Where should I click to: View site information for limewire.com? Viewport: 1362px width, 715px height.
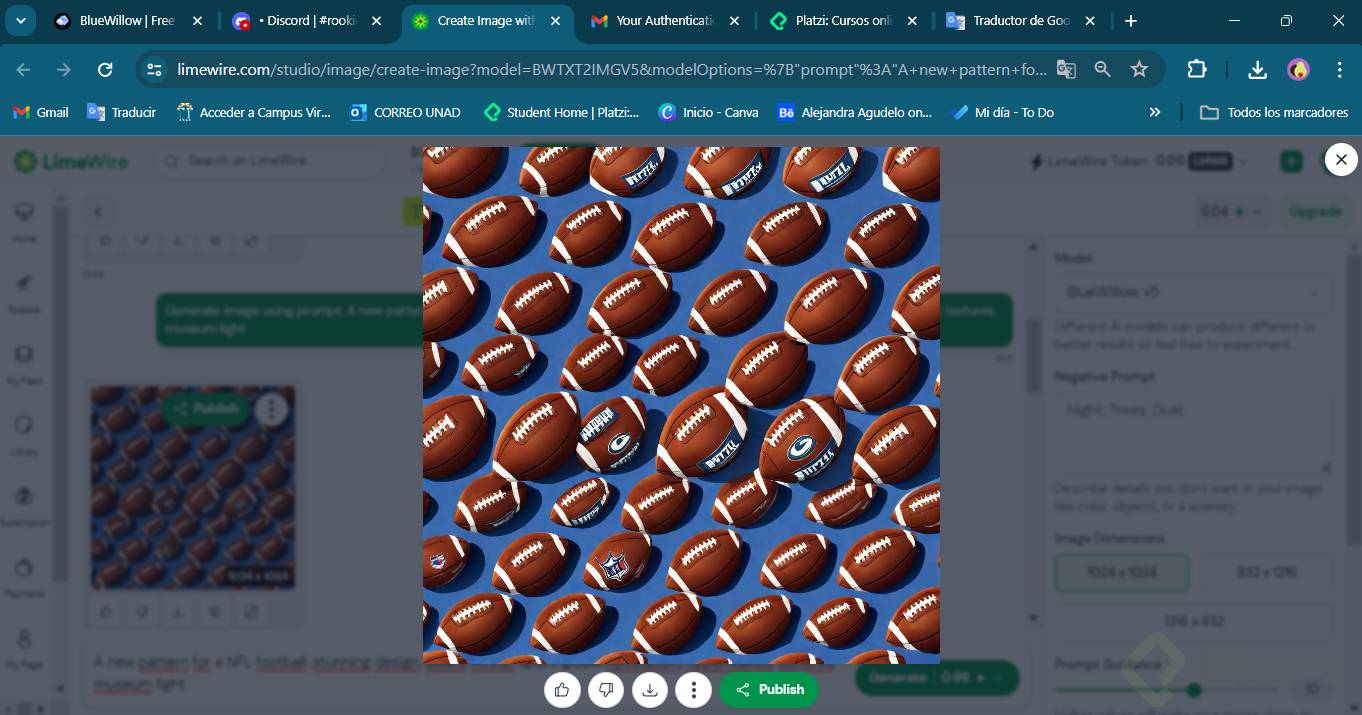pyautogui.click(x=154, y=69)
